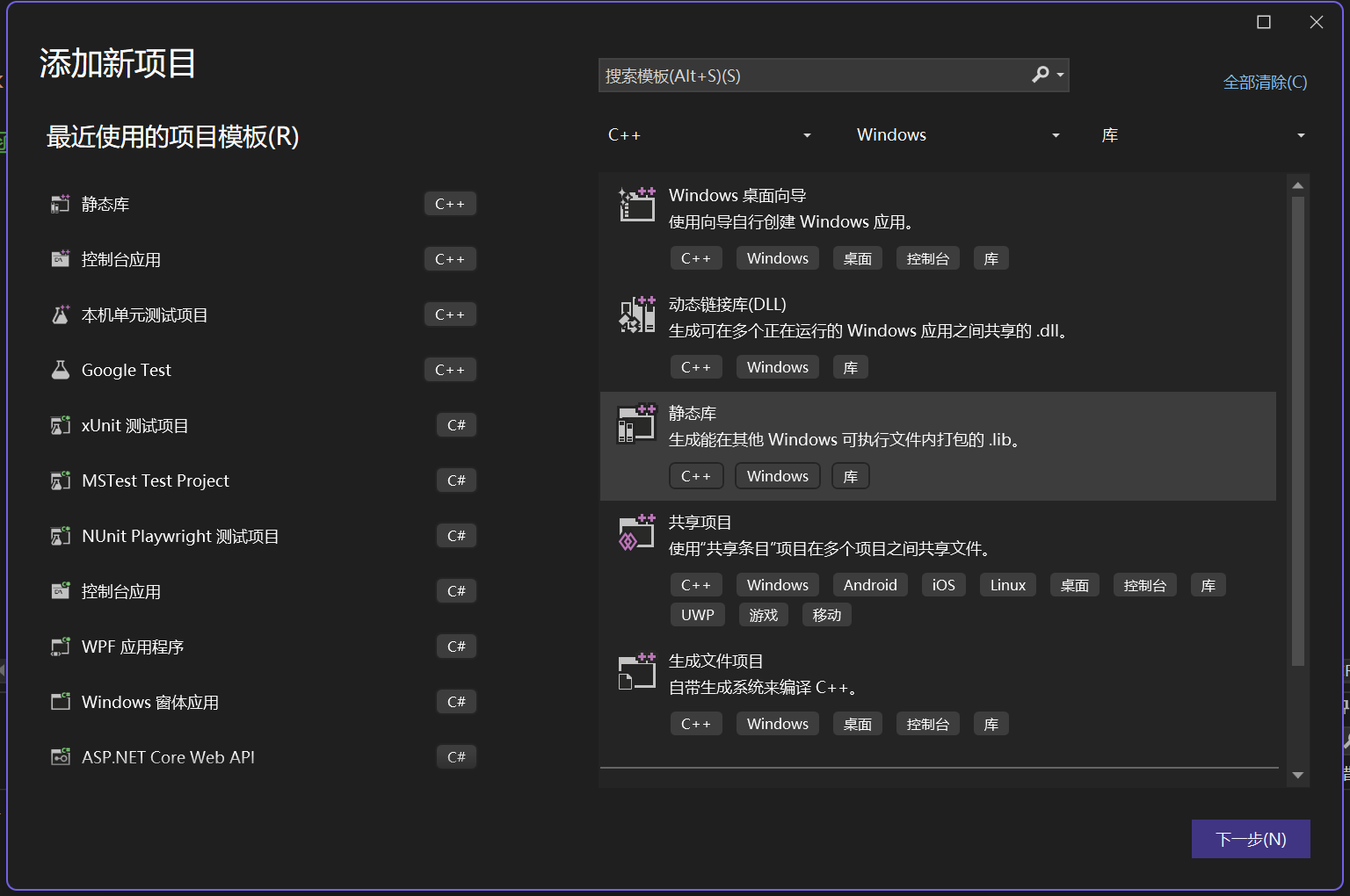
Task: Select recent template MSTest Test Project
Action: click(x=264, y=481)
